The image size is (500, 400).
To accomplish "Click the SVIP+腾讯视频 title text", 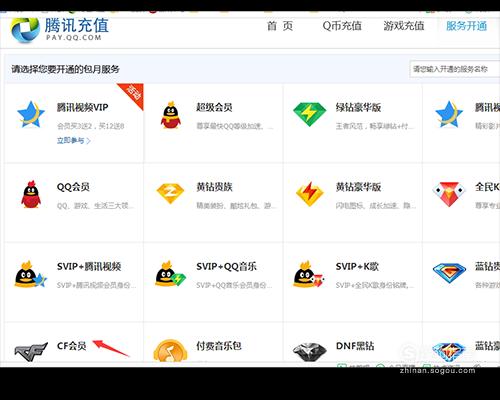I will point(89,267).
